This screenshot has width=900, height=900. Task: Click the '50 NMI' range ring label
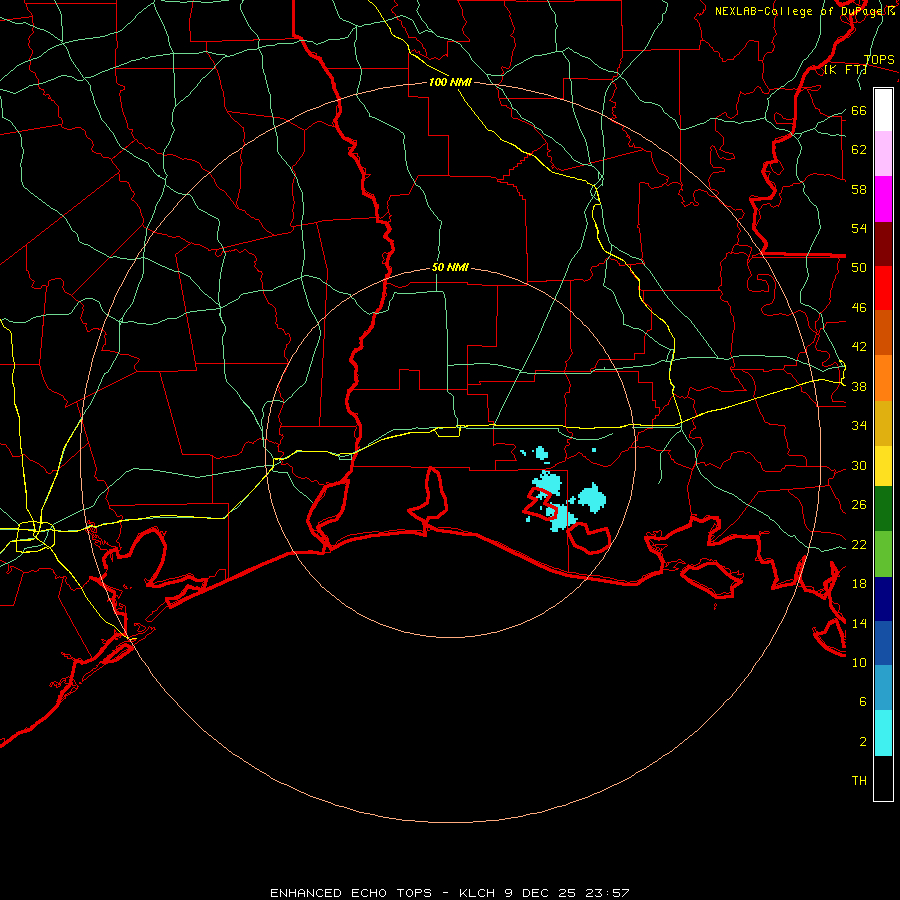pyautogui.click(x=450, y=267)
